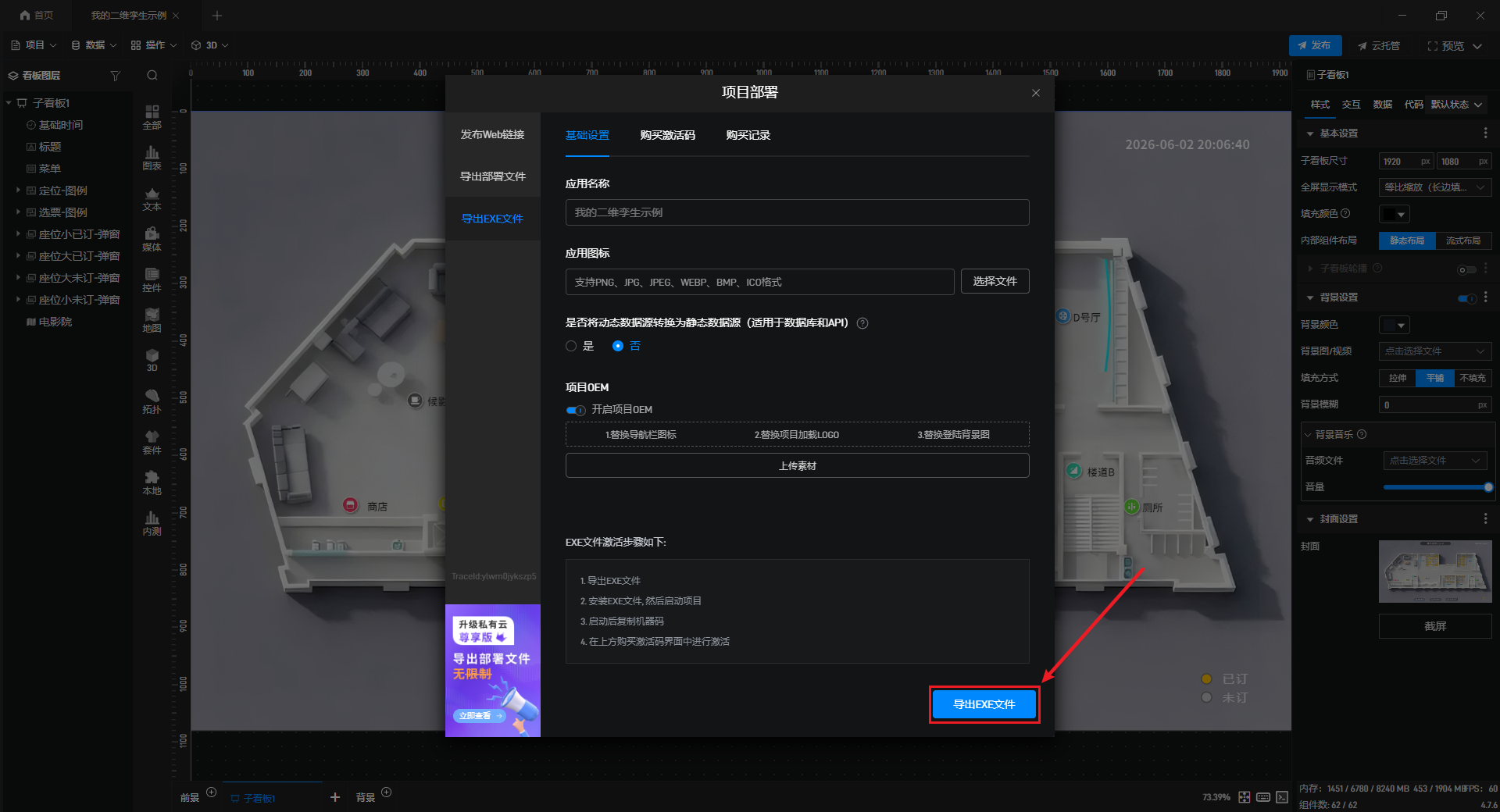Add a new tab with plus icon
This screenshot has height=812, width=1500.
[x=217, y=15]
